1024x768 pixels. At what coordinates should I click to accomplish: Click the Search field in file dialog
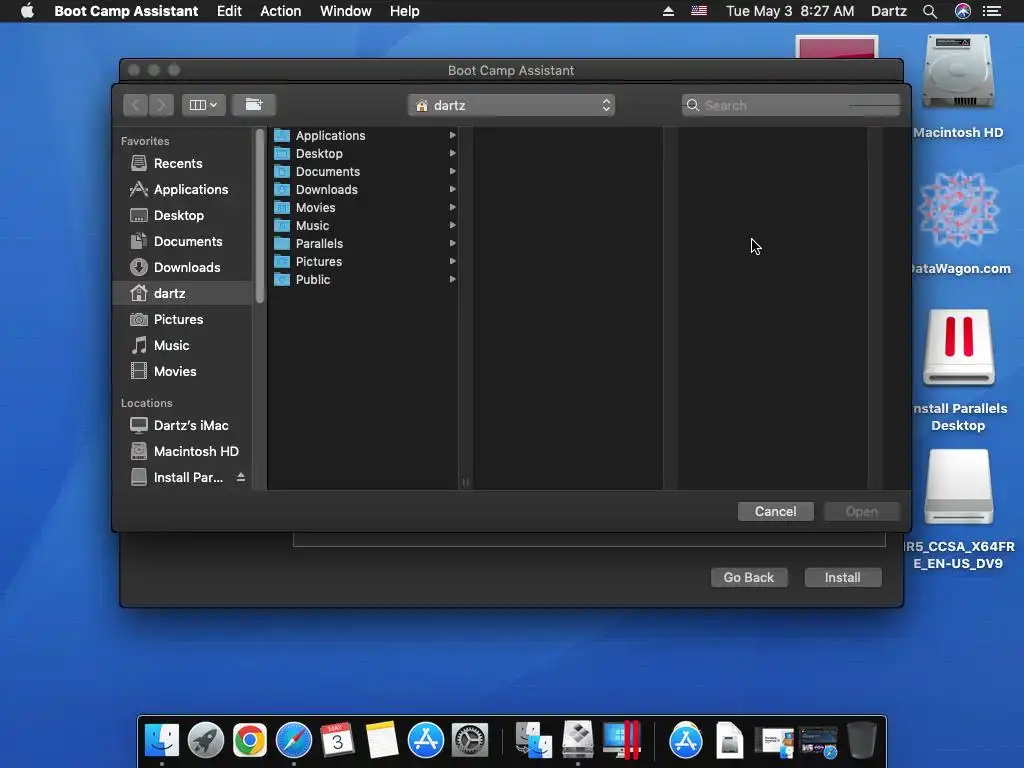click(x=791, y=105)
